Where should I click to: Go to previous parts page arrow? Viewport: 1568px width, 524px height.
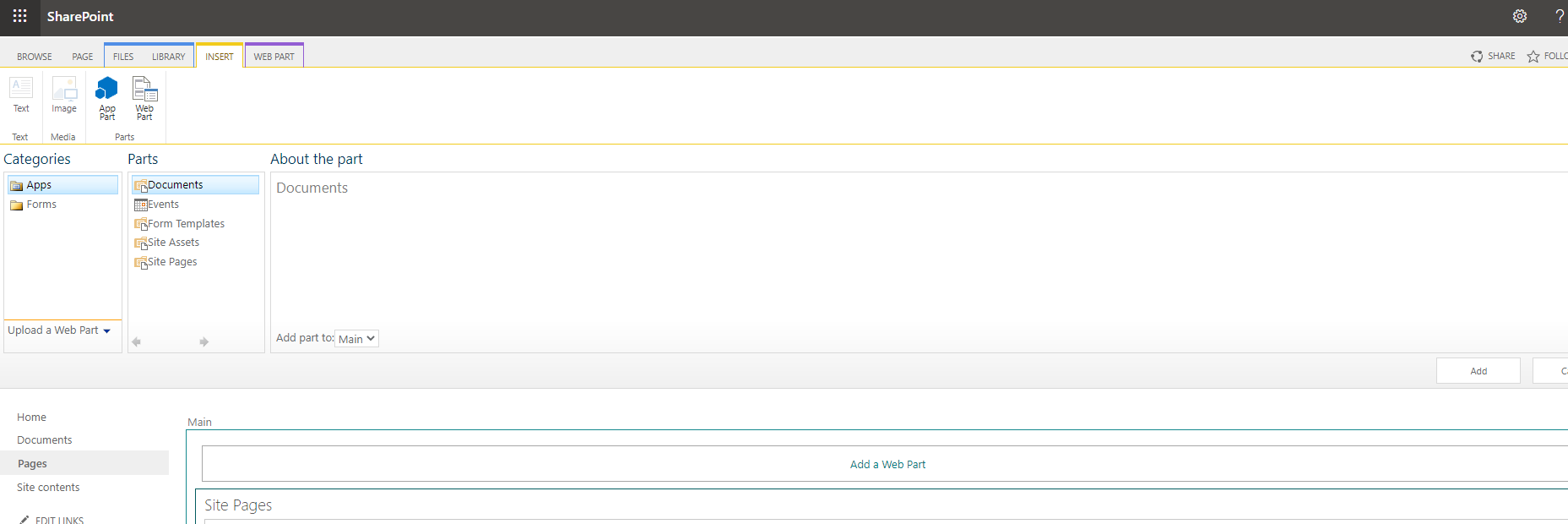(x=136, y=341)
